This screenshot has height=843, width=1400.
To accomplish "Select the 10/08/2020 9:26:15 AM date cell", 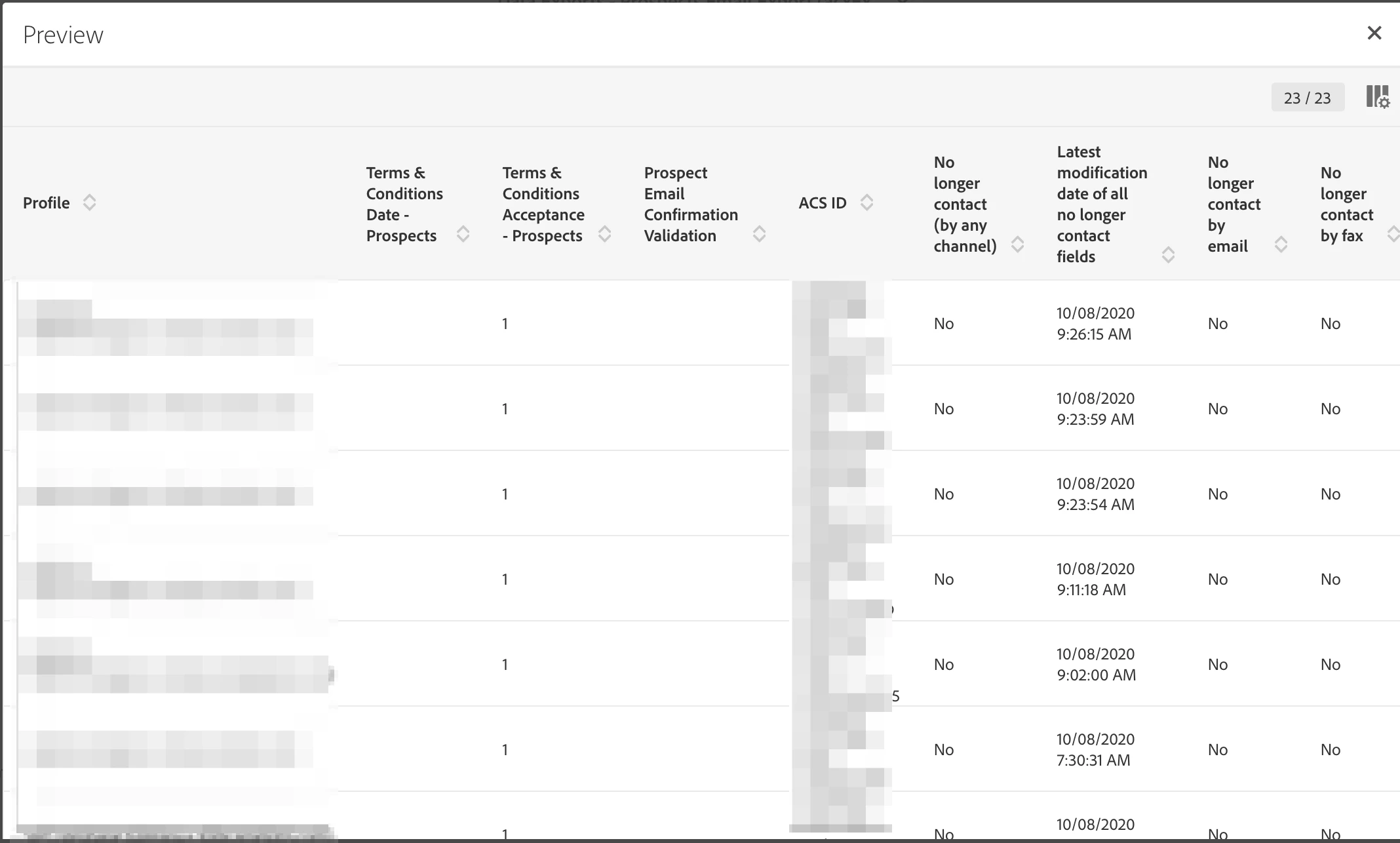I will pyautogui.click(x=1095, y=323).
